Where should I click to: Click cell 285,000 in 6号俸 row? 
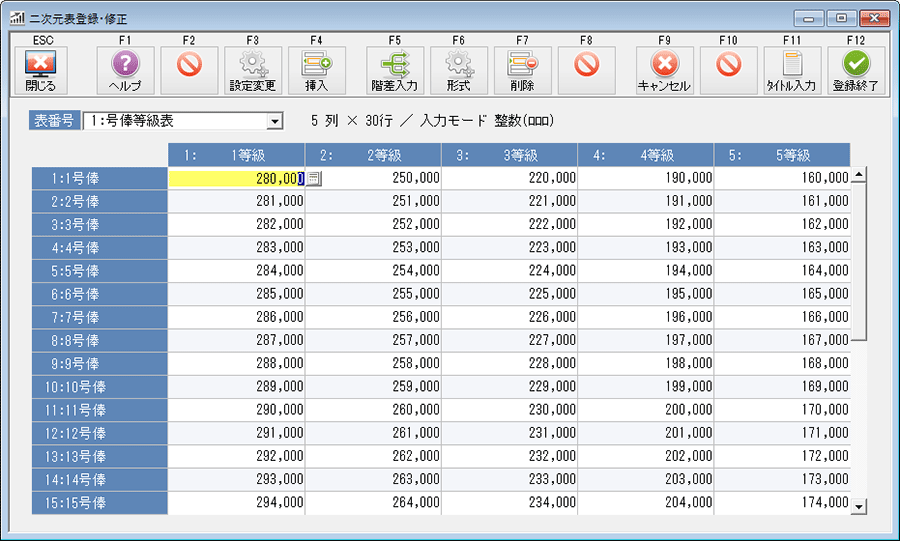236,294
